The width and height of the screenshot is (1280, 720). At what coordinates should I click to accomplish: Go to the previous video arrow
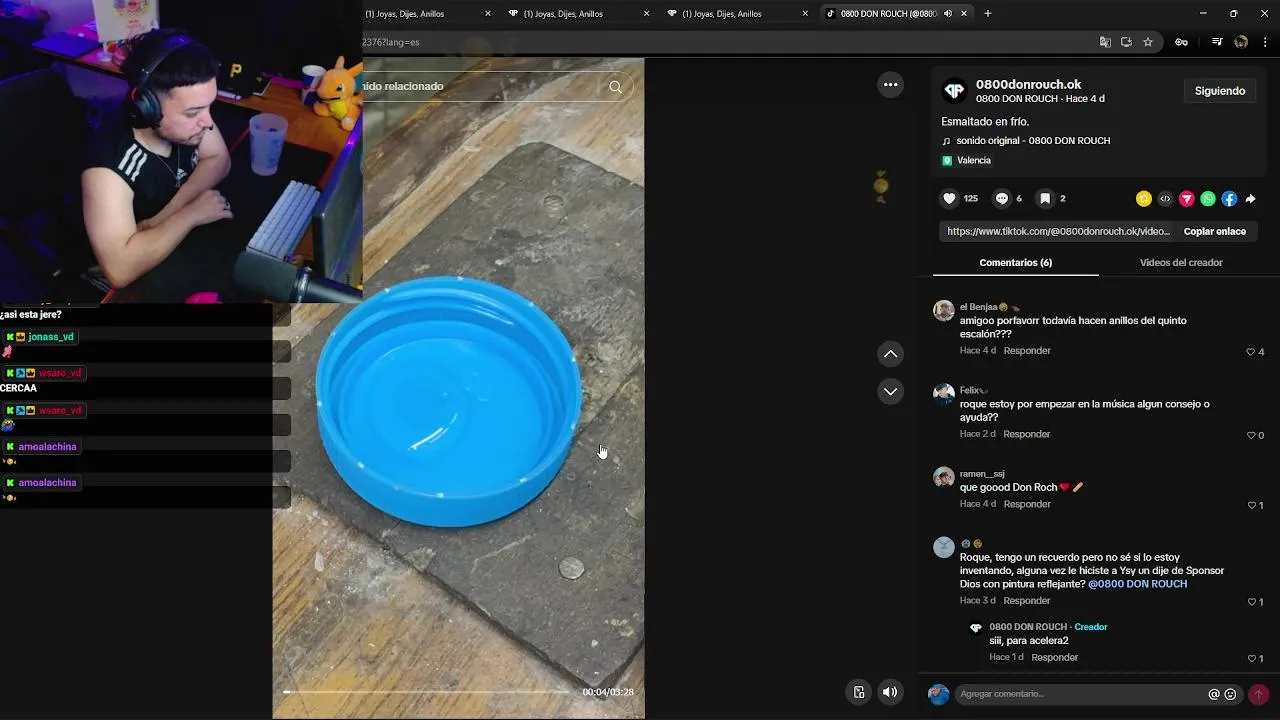pyautogui.click(x=891, y=354)
